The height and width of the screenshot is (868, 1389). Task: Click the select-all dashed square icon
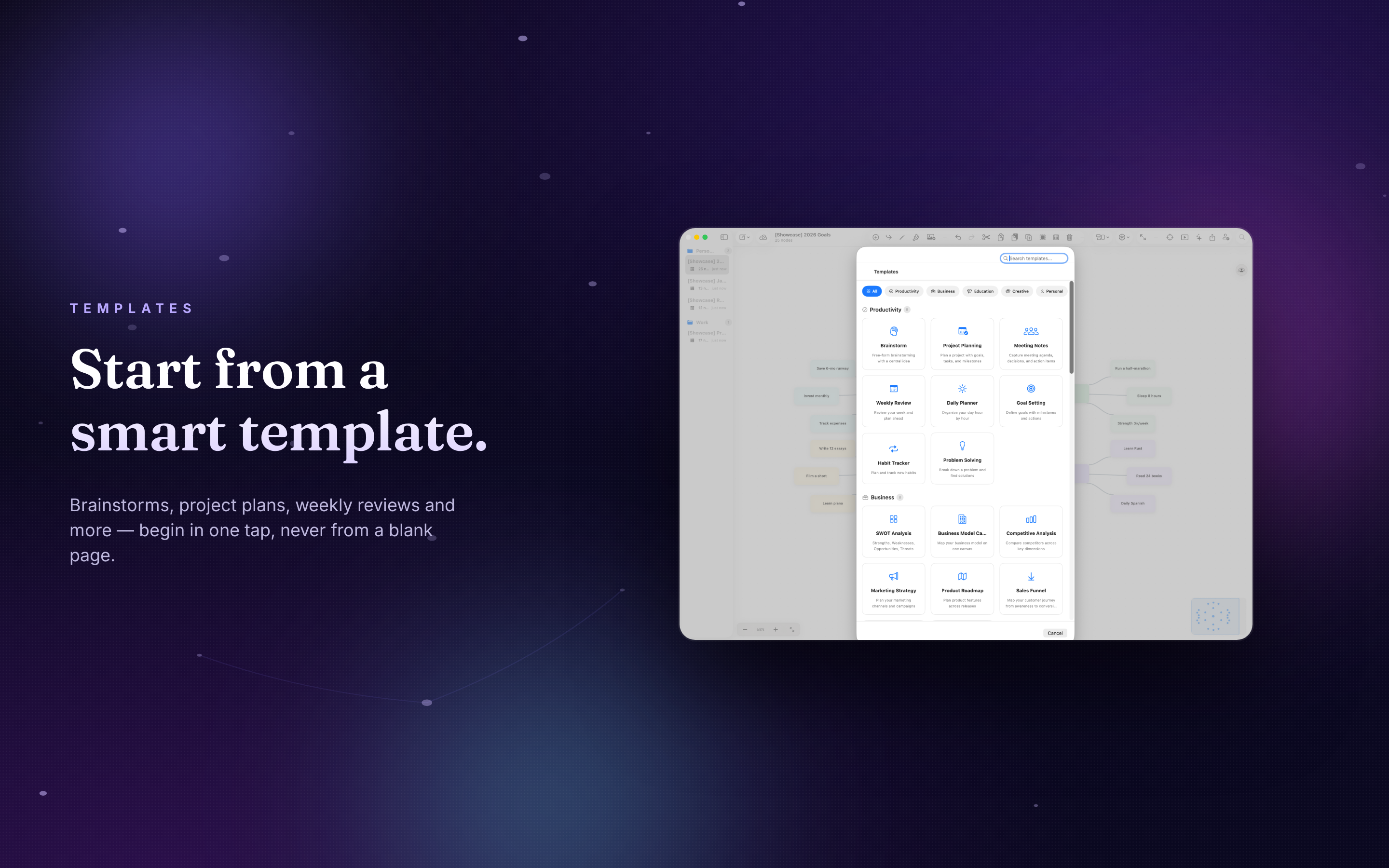[1042, 237]
